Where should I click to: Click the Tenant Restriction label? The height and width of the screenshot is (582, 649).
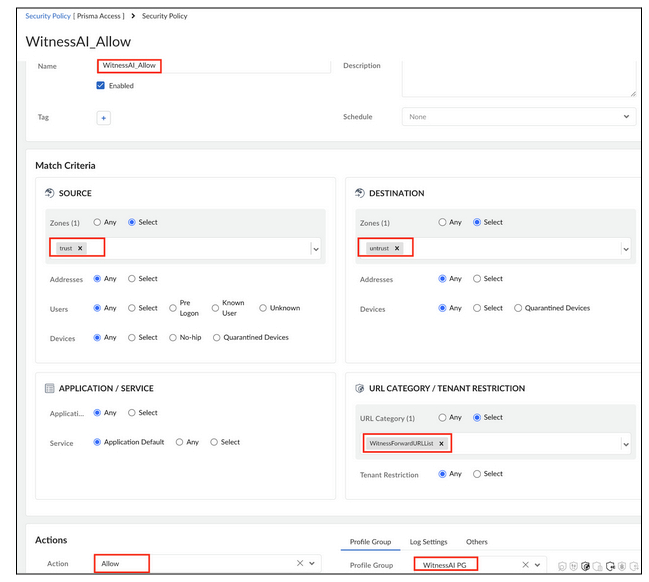[389, 475]
